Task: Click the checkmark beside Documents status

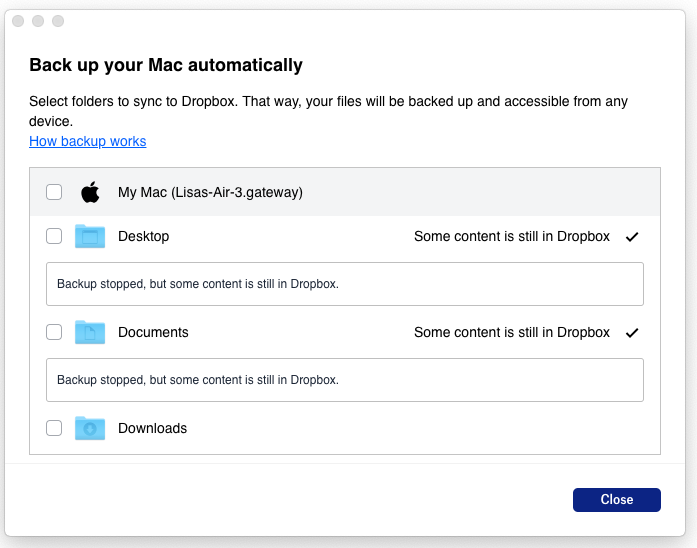Action: tap(631, 333)
